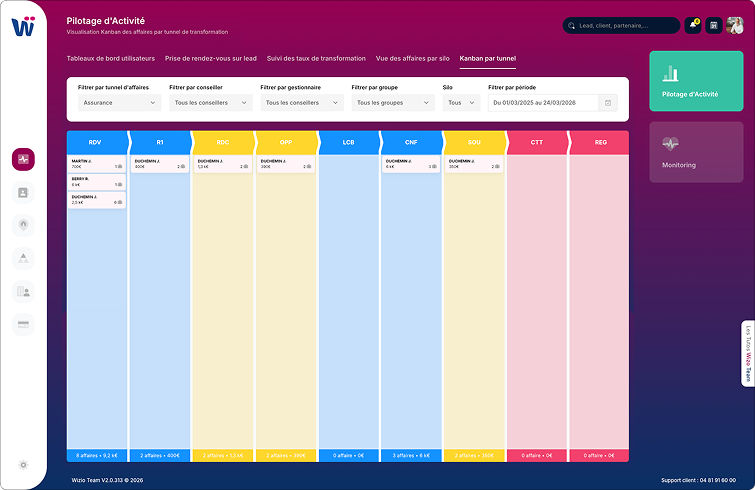This screenshot has width=755, height=490.
Task: Click the credit card icon in sidebar
Action: pos(23,324)
